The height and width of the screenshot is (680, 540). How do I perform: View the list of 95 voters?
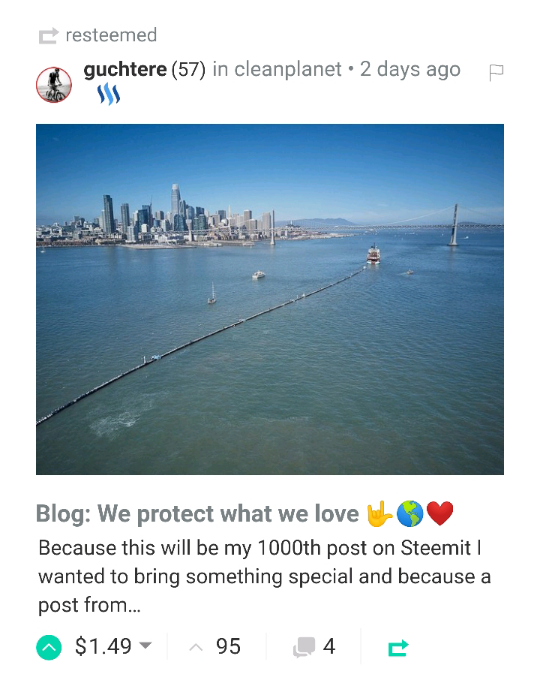click(x=228, y=647)
